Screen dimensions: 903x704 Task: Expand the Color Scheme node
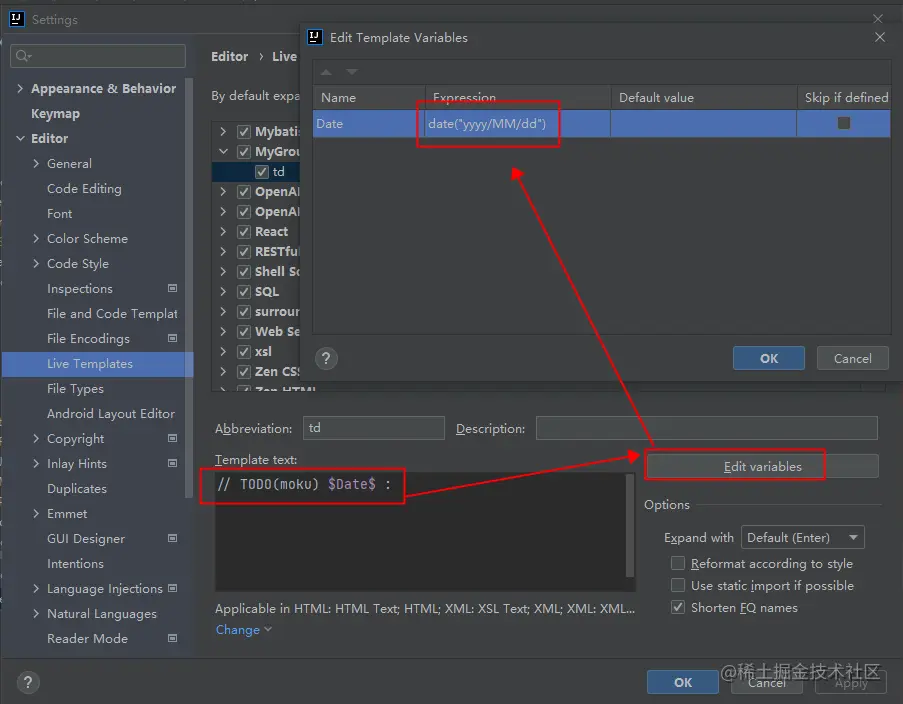point(36,238)
